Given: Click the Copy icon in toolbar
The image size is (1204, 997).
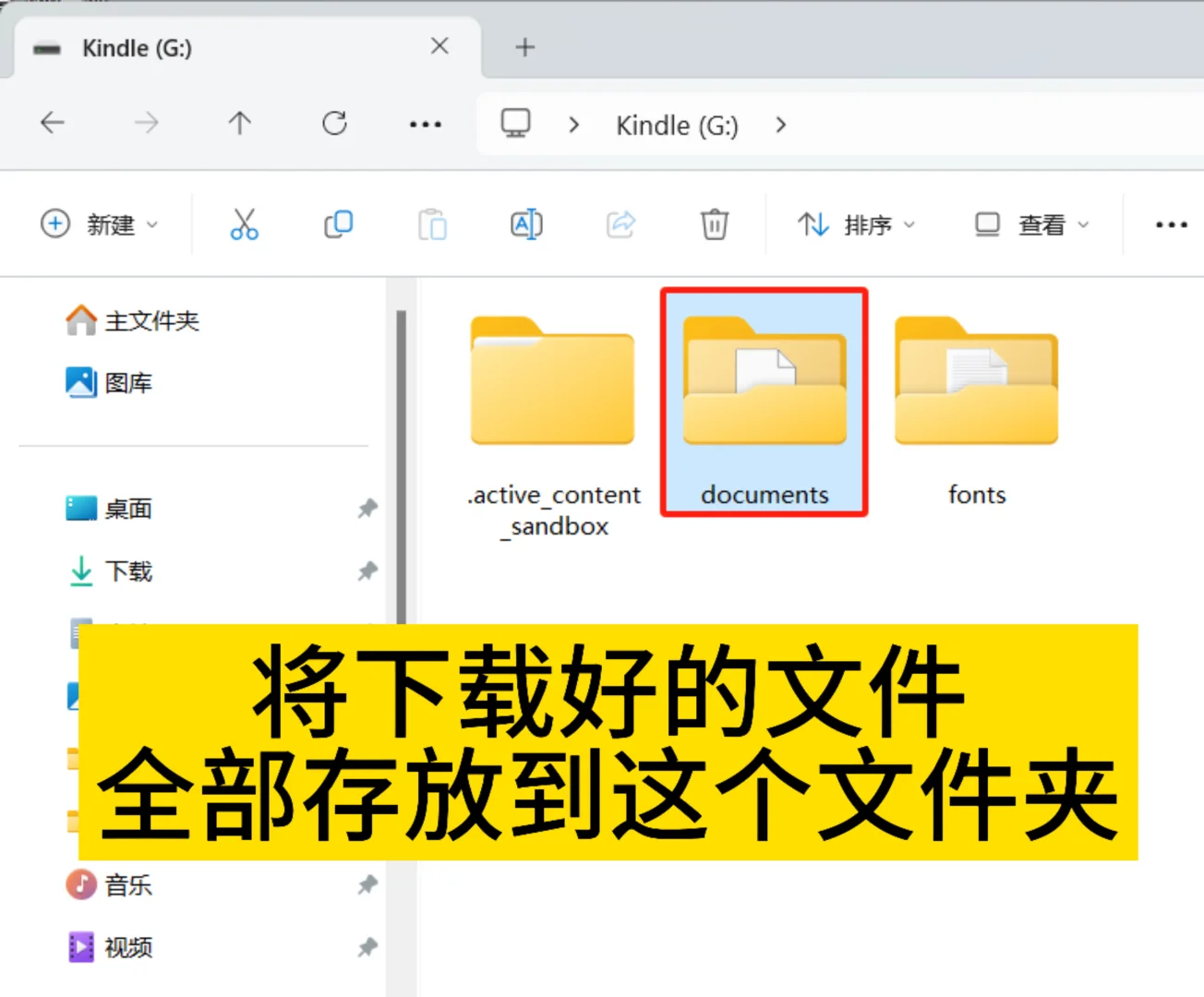Looking at the screenshot, I should (338, 224).
